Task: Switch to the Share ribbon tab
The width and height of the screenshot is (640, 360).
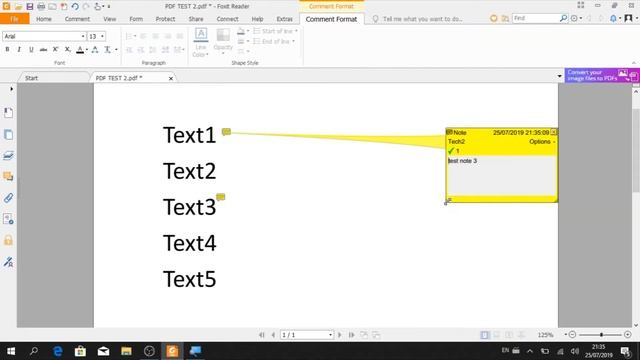Action: pyautogui.click(x=196, y=19)
